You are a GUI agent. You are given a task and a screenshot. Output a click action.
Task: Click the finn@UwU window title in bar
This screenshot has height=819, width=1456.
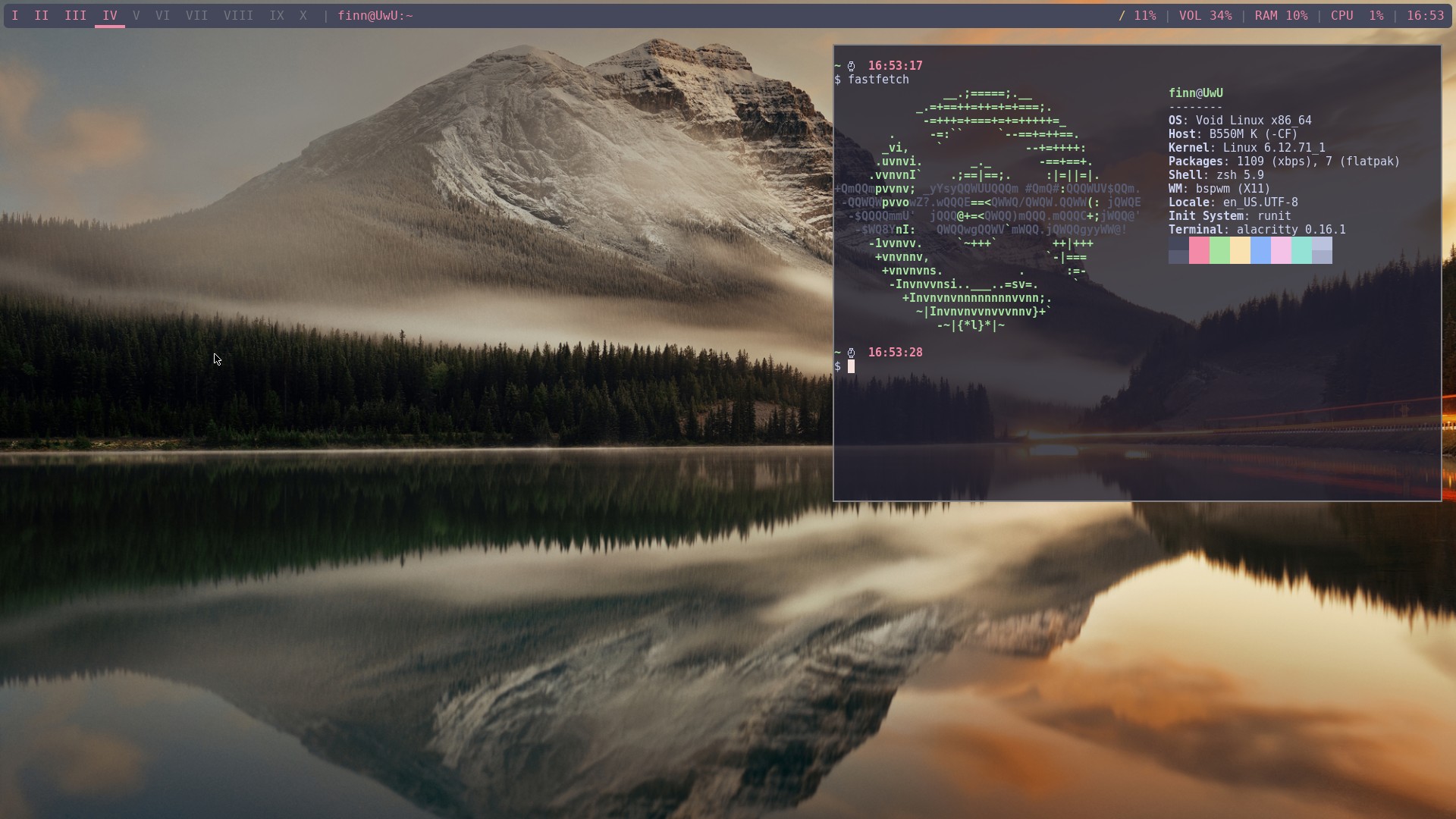(375, 15)
